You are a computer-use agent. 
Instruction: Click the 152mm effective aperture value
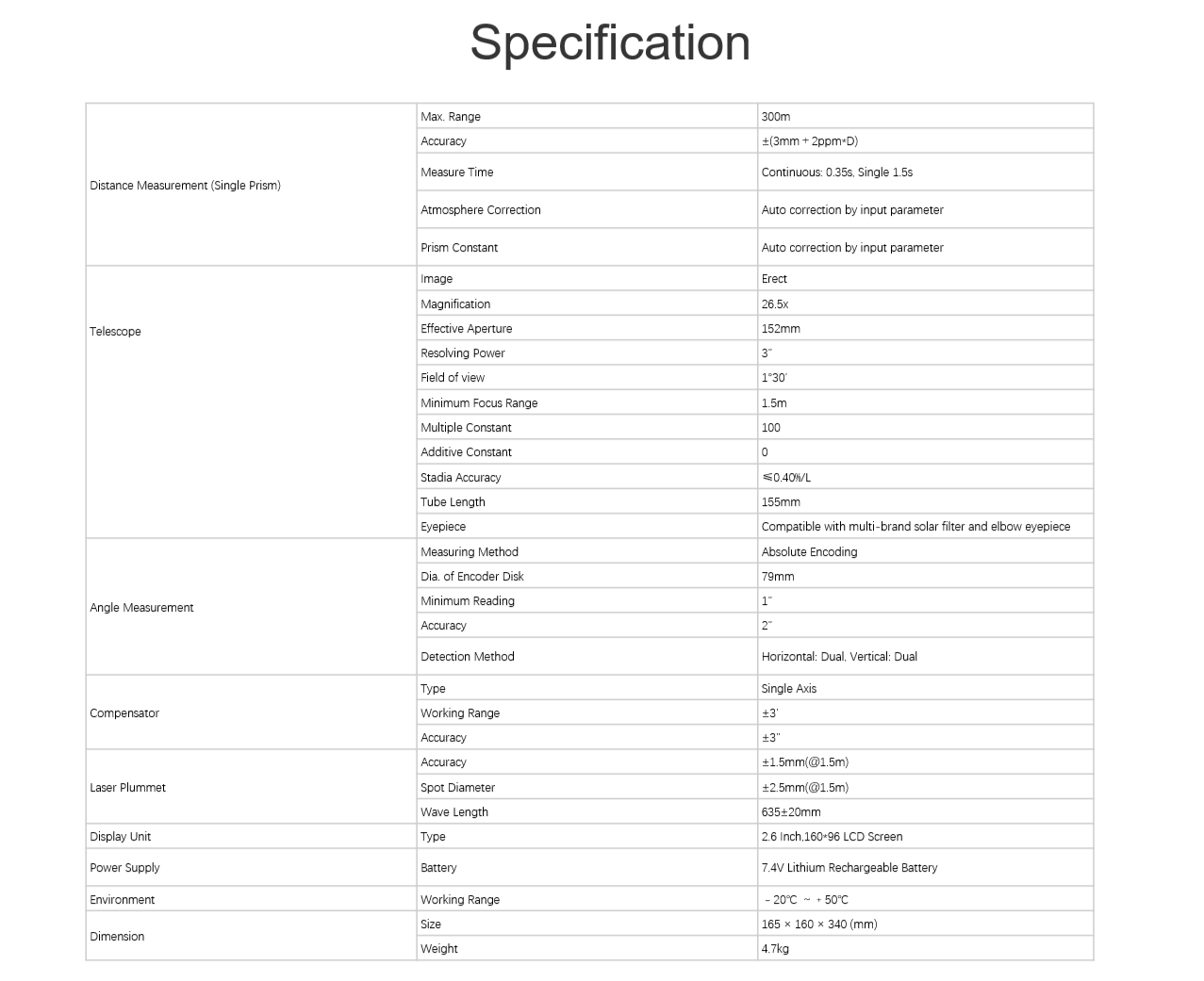pyautogui.click(x=781, y=329)
